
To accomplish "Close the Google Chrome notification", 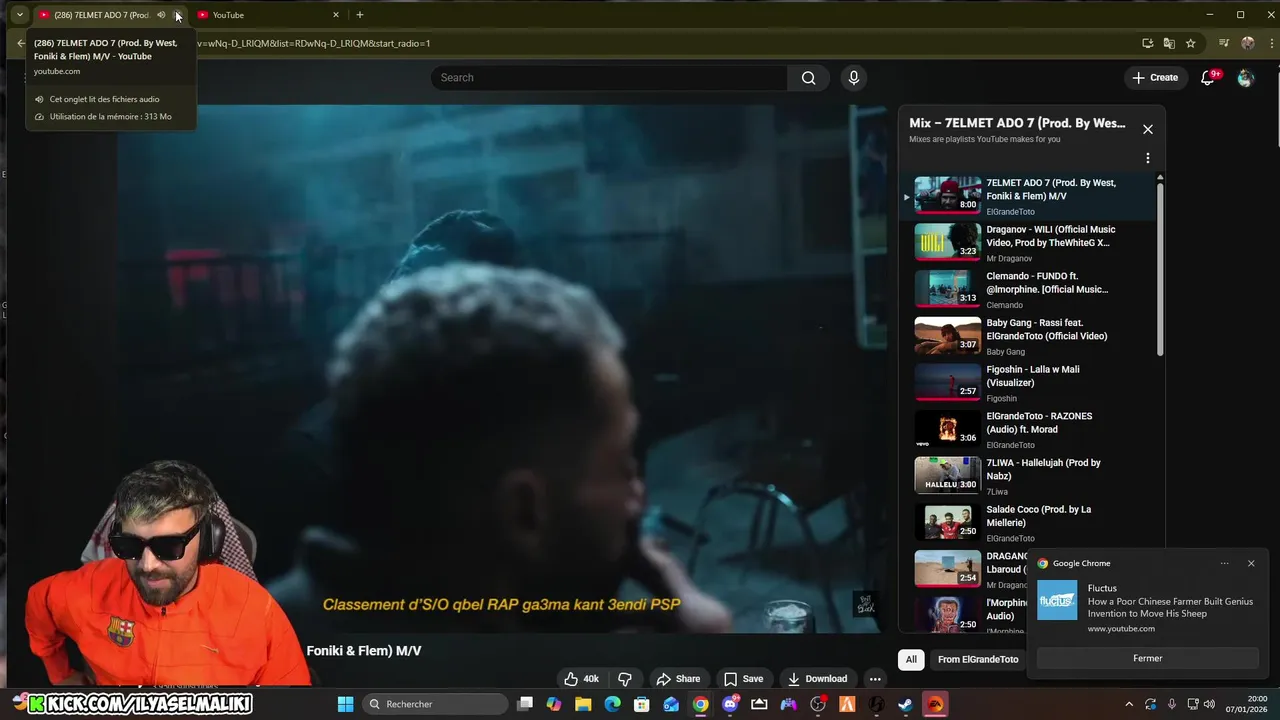I will (x=1251, y=563).
